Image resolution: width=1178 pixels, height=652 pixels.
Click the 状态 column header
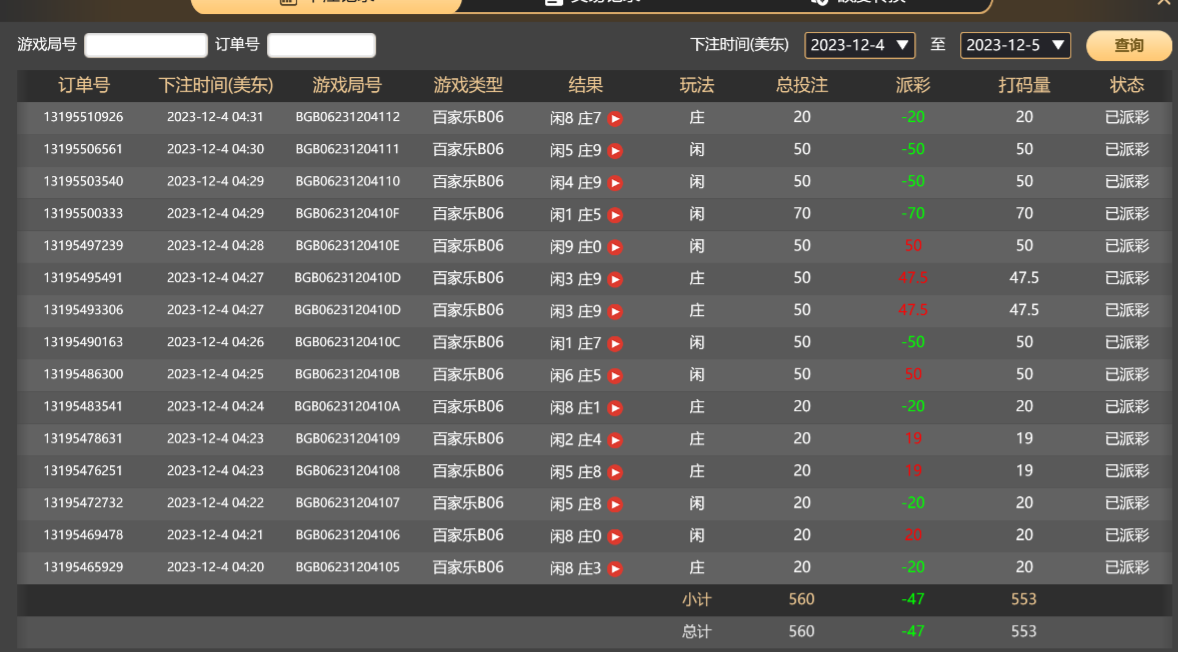coord(1127,86)
